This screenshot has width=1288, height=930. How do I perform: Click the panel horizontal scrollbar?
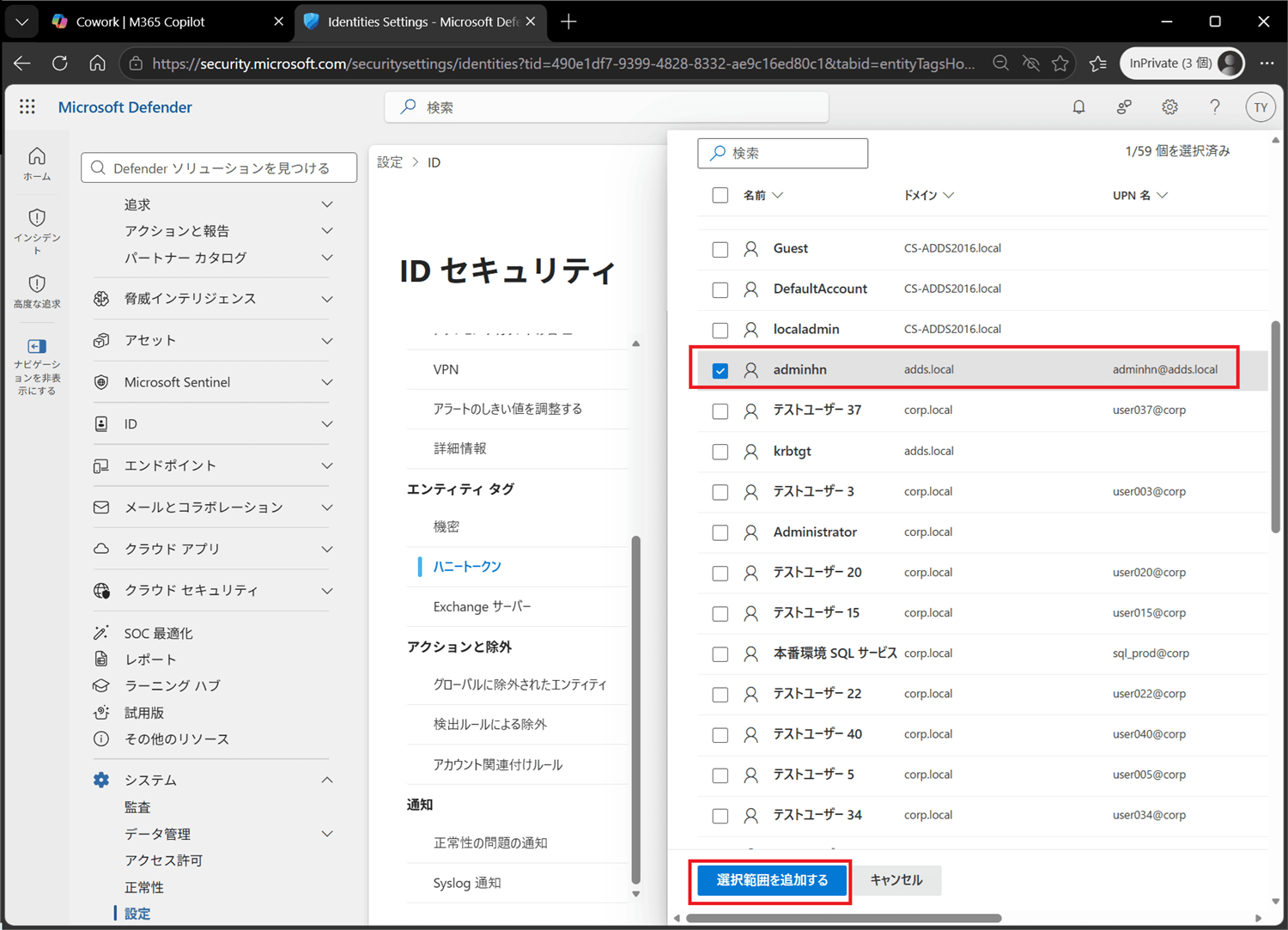pyautogui.click(x=845, y=918)
